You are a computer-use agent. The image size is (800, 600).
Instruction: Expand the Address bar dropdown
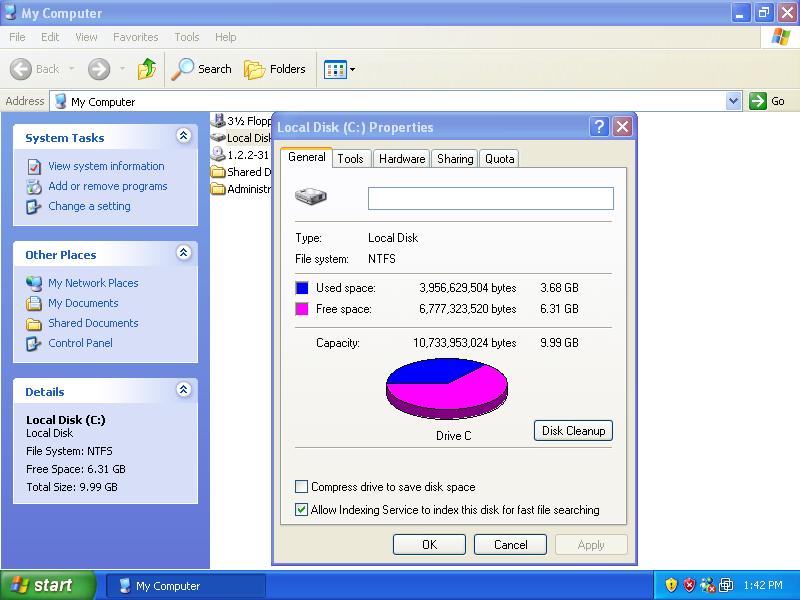pos(733,101)
